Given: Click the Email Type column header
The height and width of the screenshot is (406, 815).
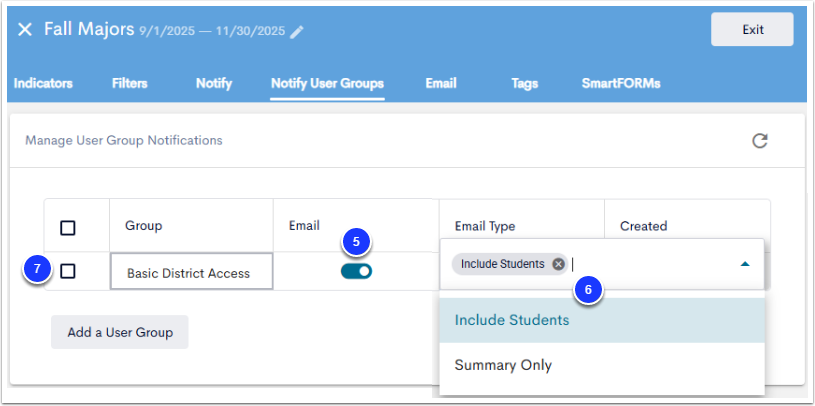Looking at the screenshot, I should pos(485,226).
